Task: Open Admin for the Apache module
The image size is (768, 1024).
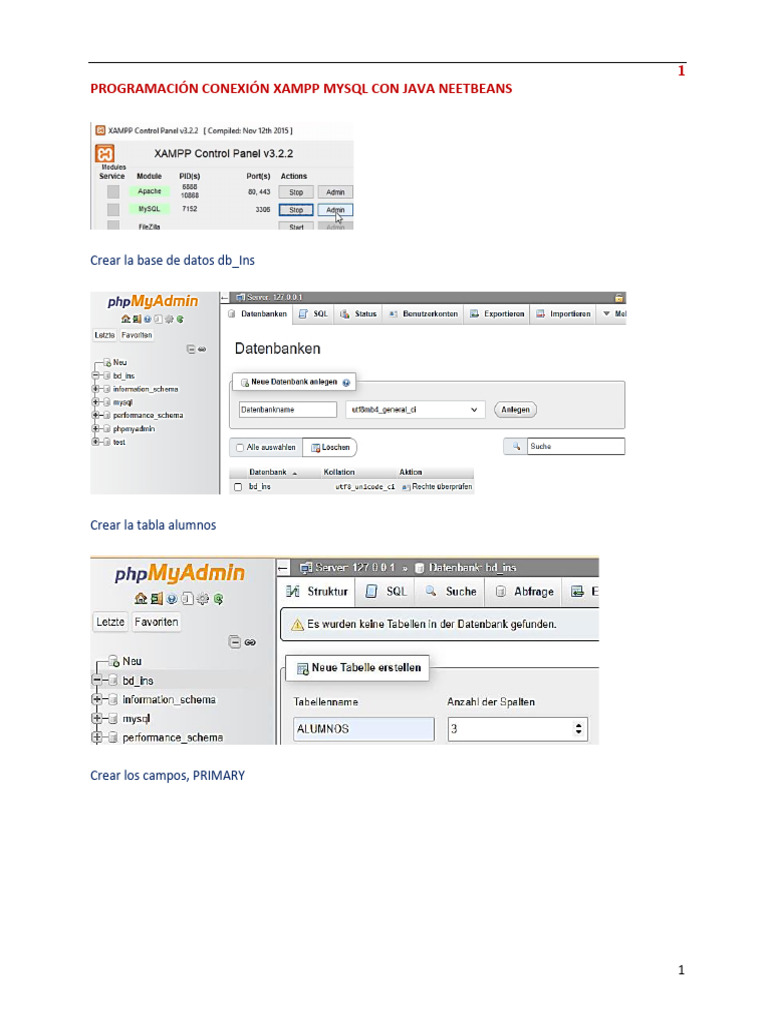Action: tap(335, 192)
